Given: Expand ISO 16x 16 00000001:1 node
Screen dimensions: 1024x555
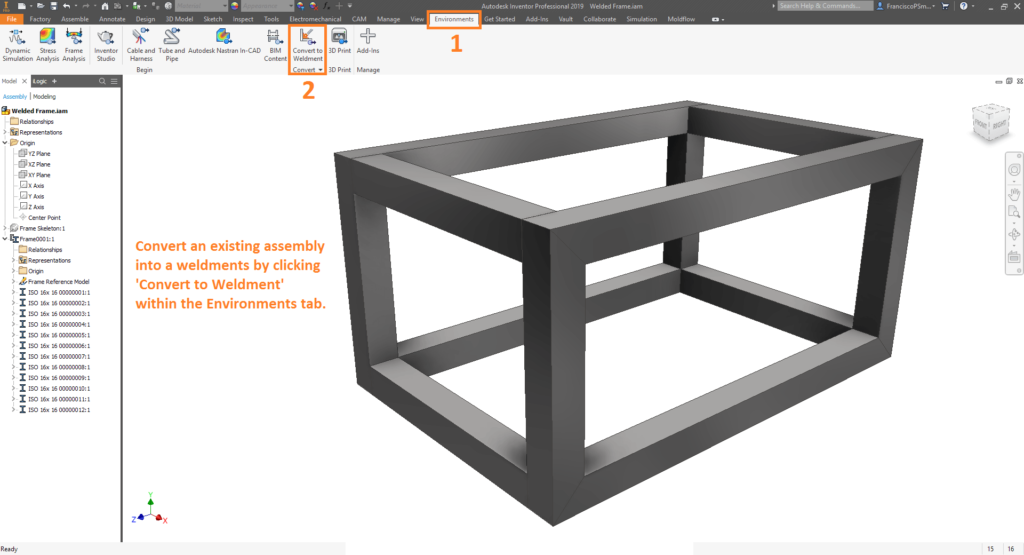Looking at the screenshot, I should 14,293.
